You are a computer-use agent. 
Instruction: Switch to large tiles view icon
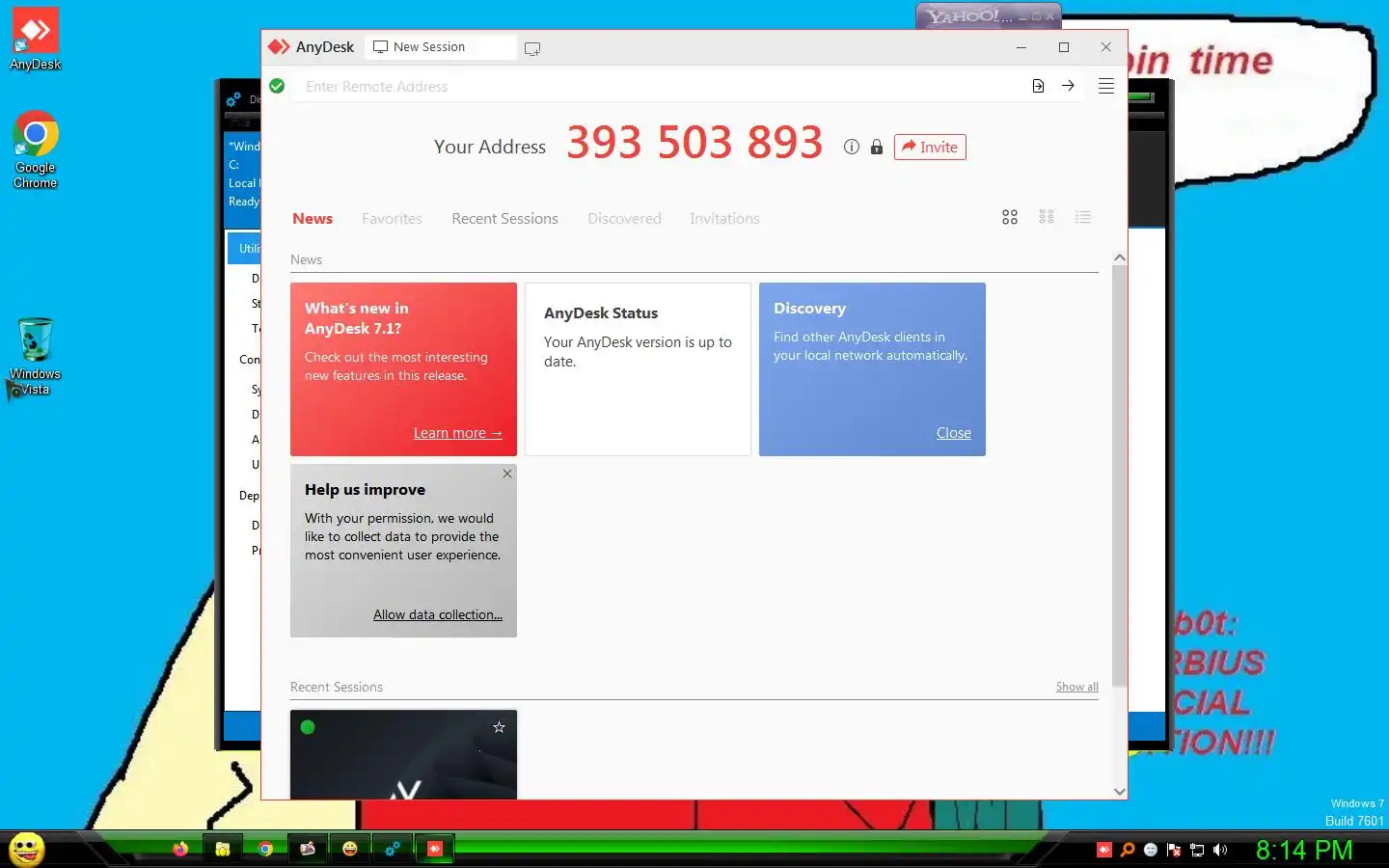pos(1010,218)
